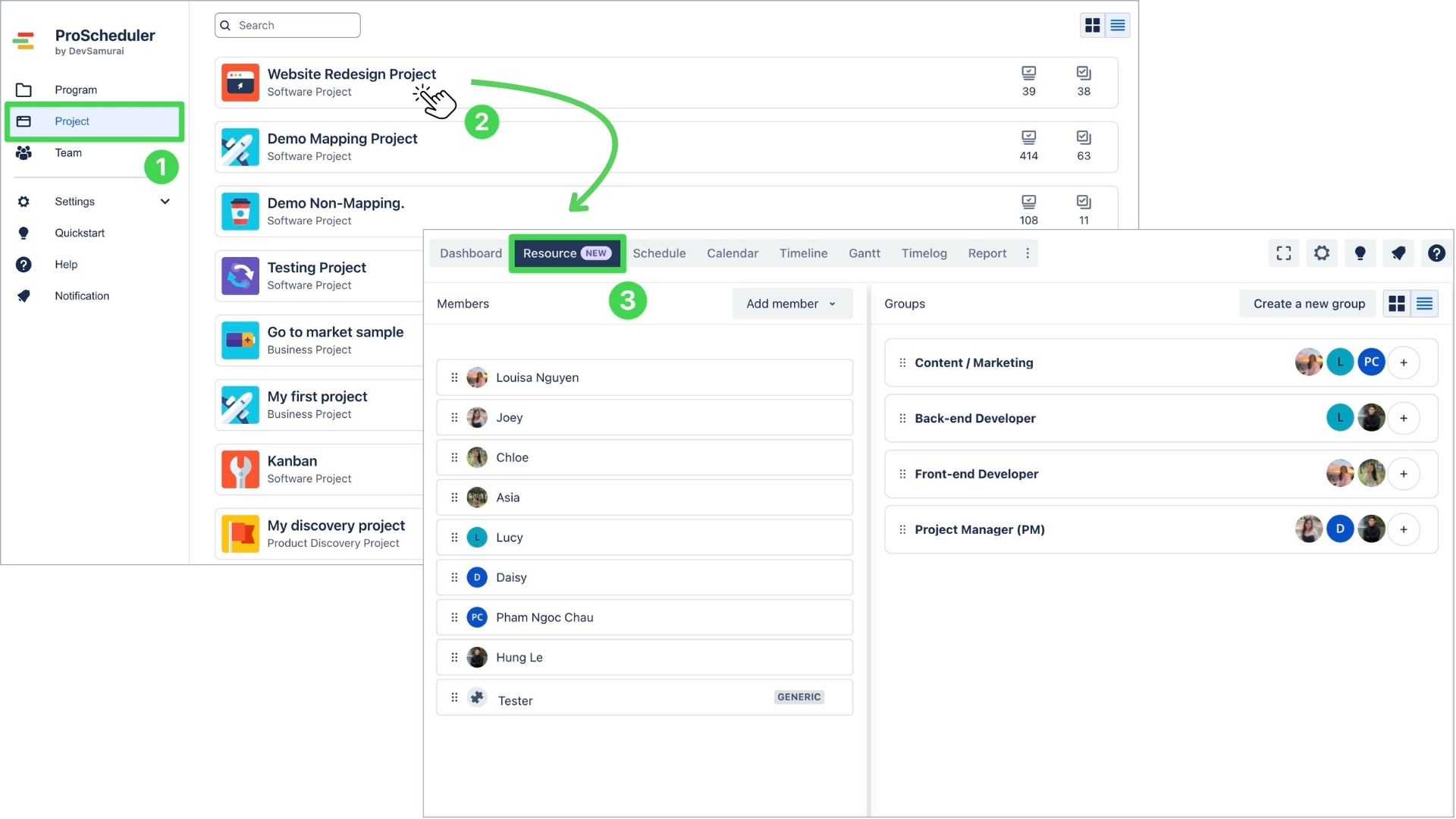Image resolution: width=1456 pixels, height=819 pixels.
Task: Click the project Search field
Action: [x=288, y=25]
